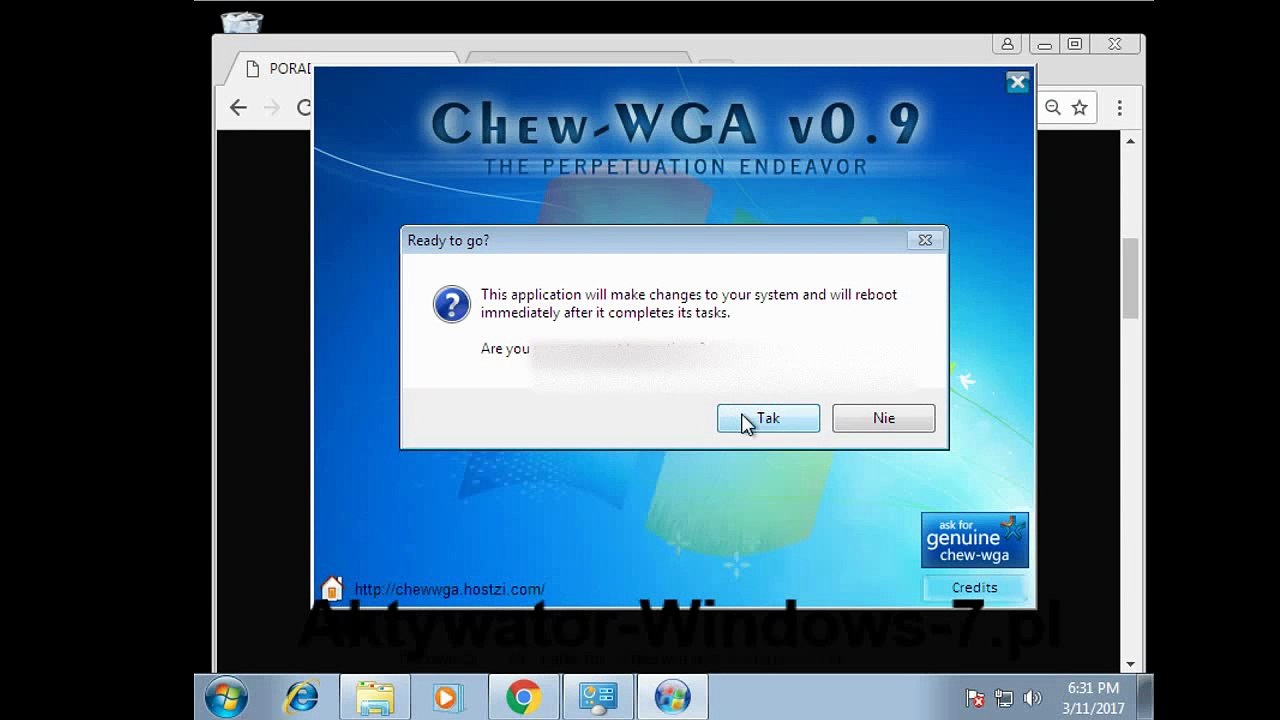Confirm with the Tak button

coord(768,418)
